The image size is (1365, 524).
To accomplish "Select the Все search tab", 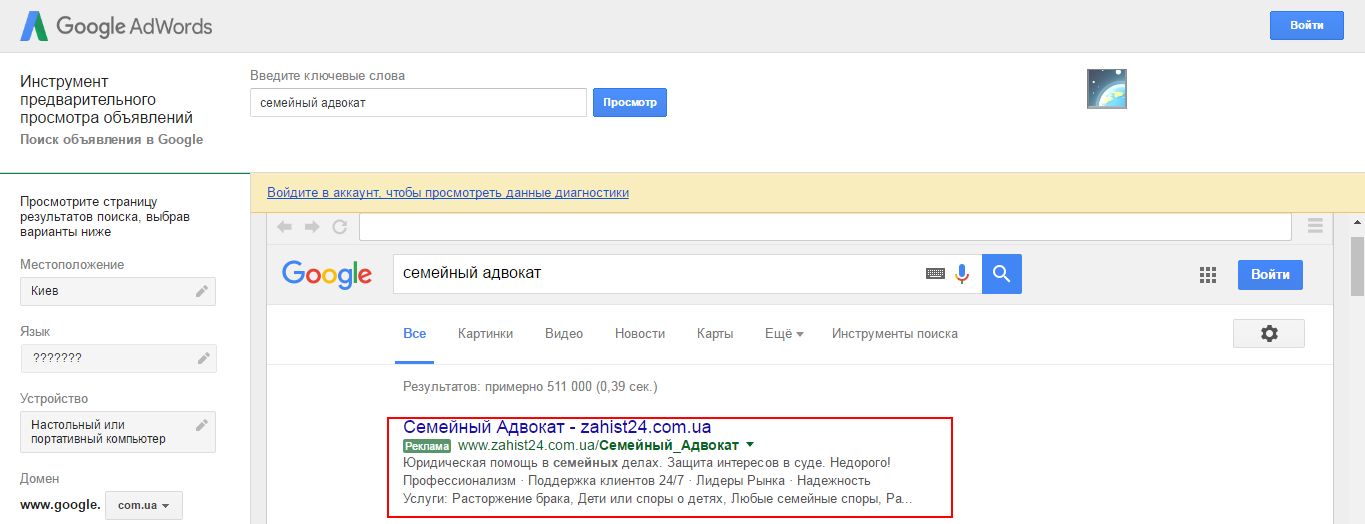I will coord(414,334).
